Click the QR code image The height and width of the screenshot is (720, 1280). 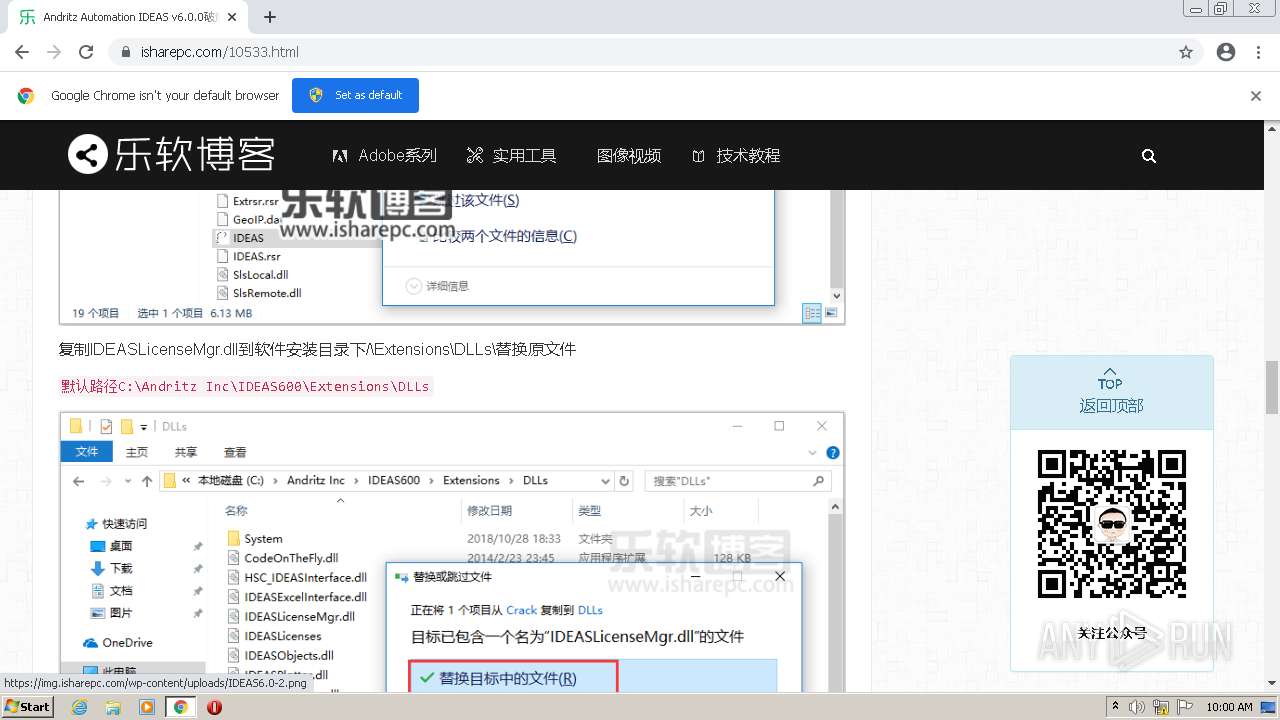click(x=1111, y=524)
